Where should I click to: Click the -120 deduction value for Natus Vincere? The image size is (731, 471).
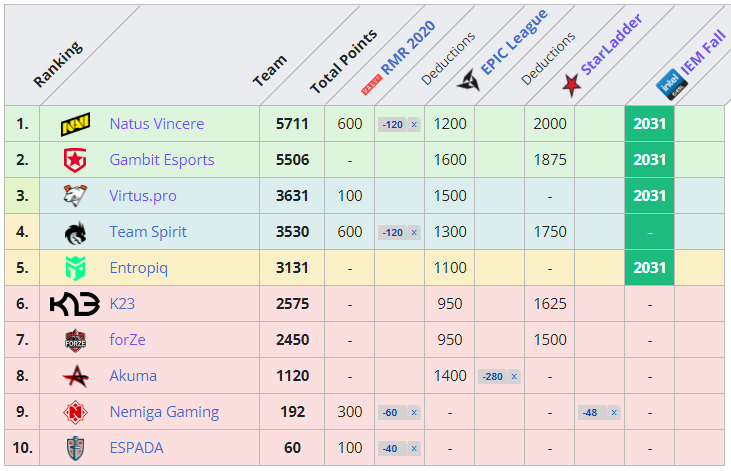pyautogui.click(x=393, y=125)
